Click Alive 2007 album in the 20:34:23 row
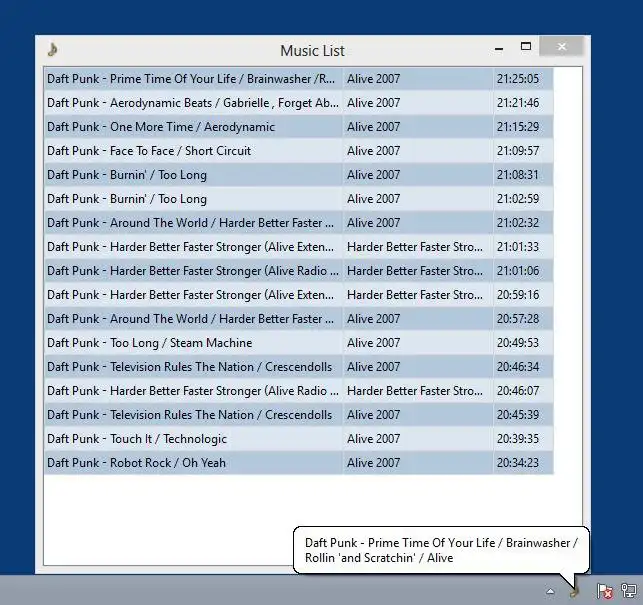Screen dimensions: 643x605 click(x=373, y=463)
